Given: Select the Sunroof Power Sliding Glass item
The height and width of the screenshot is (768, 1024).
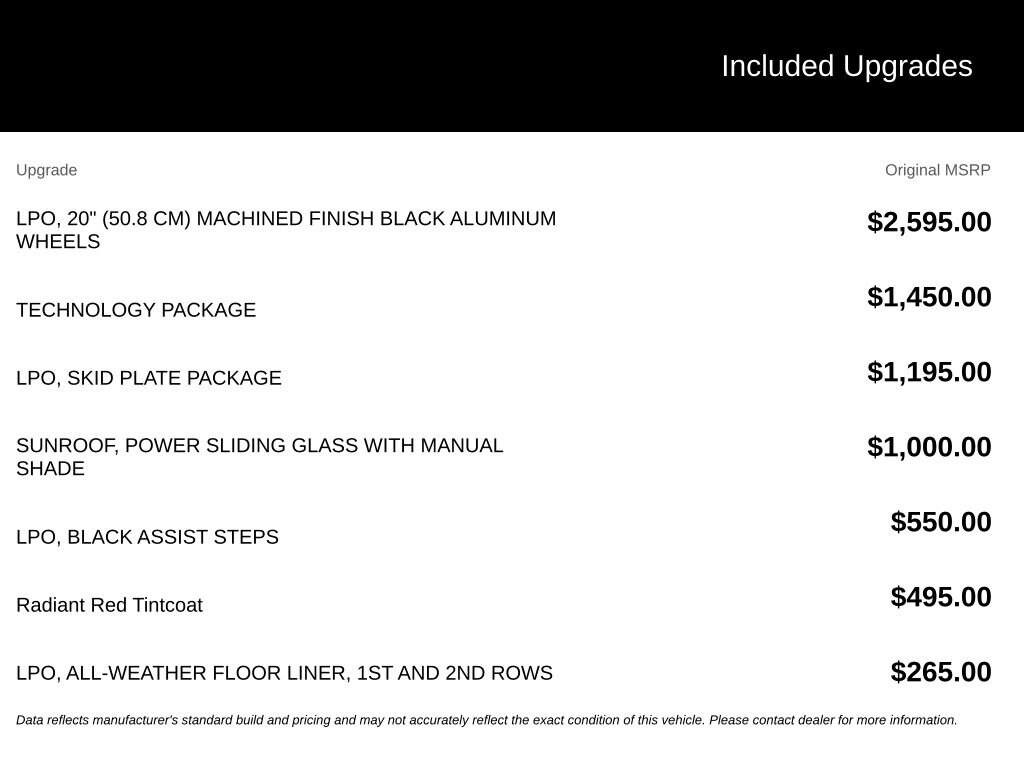Looking at the screenshot, I should pos(260,456).
